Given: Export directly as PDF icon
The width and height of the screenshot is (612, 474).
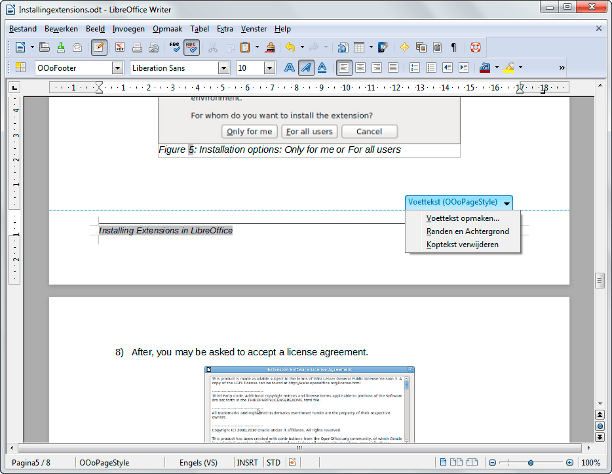Looking at the screenshot, I should (x=120, y=48).
